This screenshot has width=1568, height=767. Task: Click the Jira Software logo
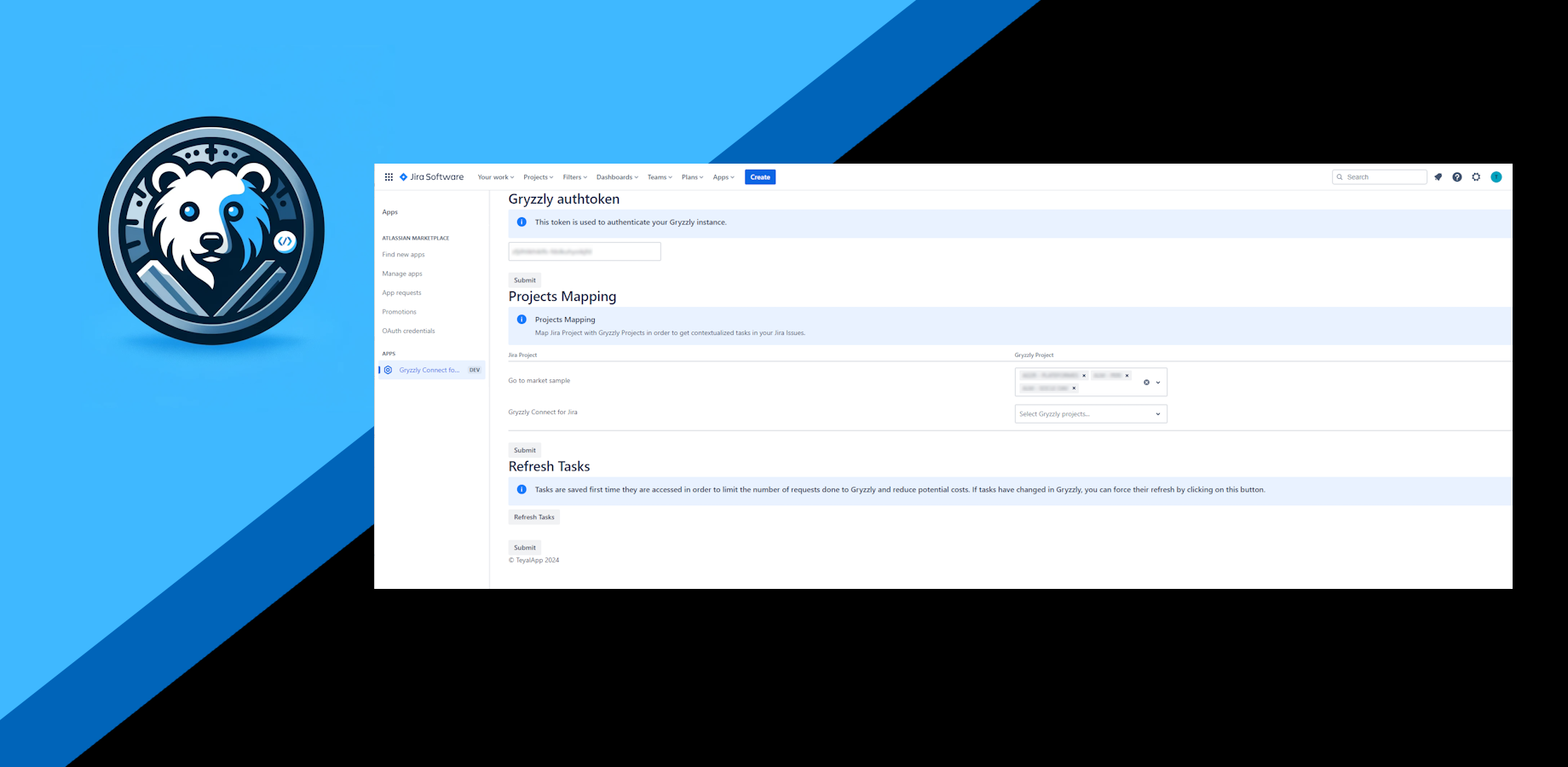coord(432,177)
